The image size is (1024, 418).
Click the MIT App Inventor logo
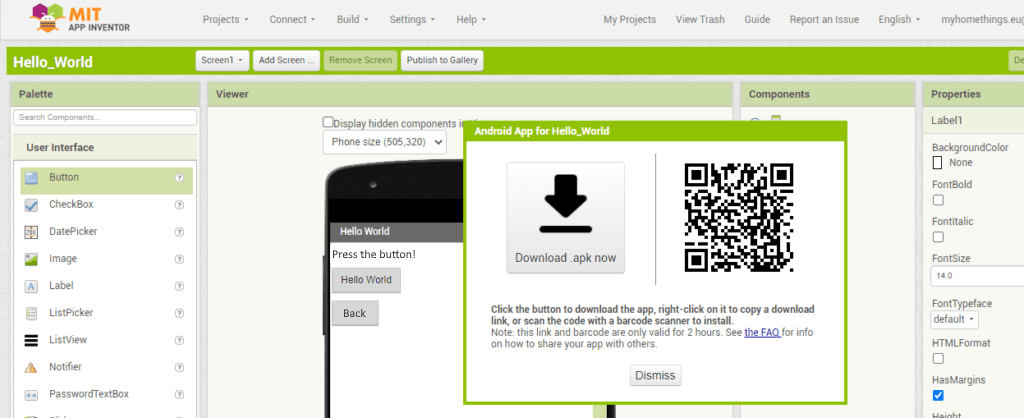click(80, 18)
